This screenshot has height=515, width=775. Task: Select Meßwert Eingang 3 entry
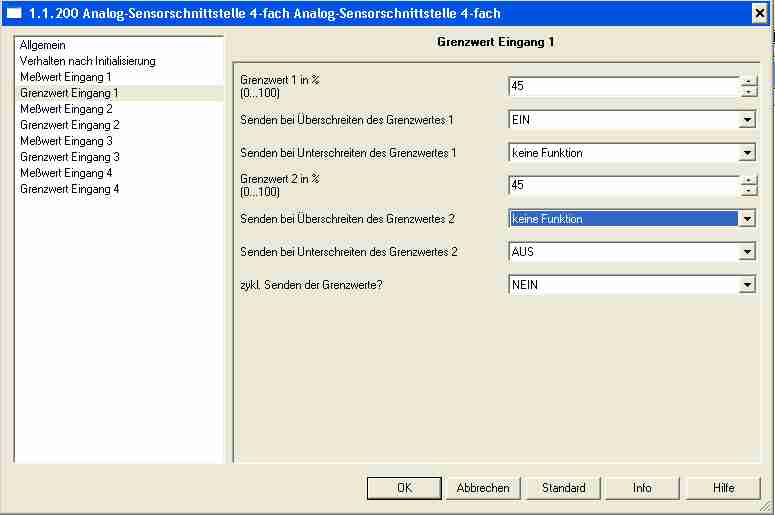coord(66,141)
